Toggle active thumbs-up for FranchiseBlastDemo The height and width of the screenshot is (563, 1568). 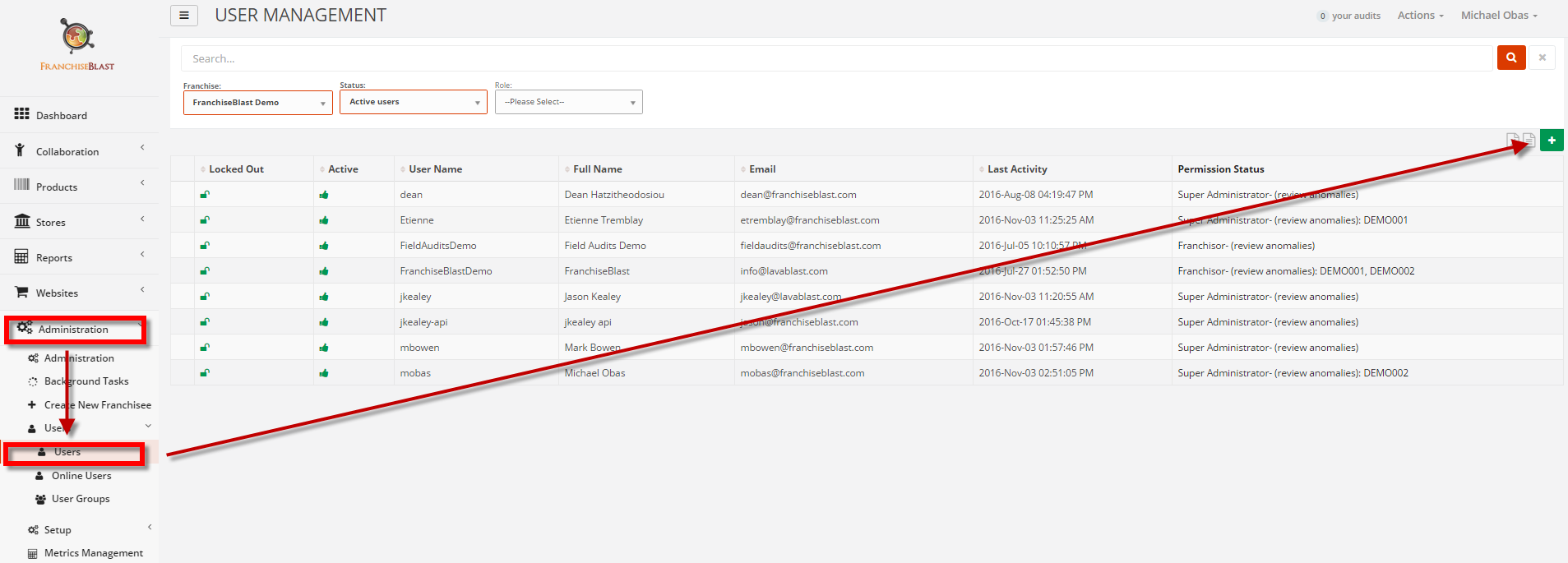324,271
